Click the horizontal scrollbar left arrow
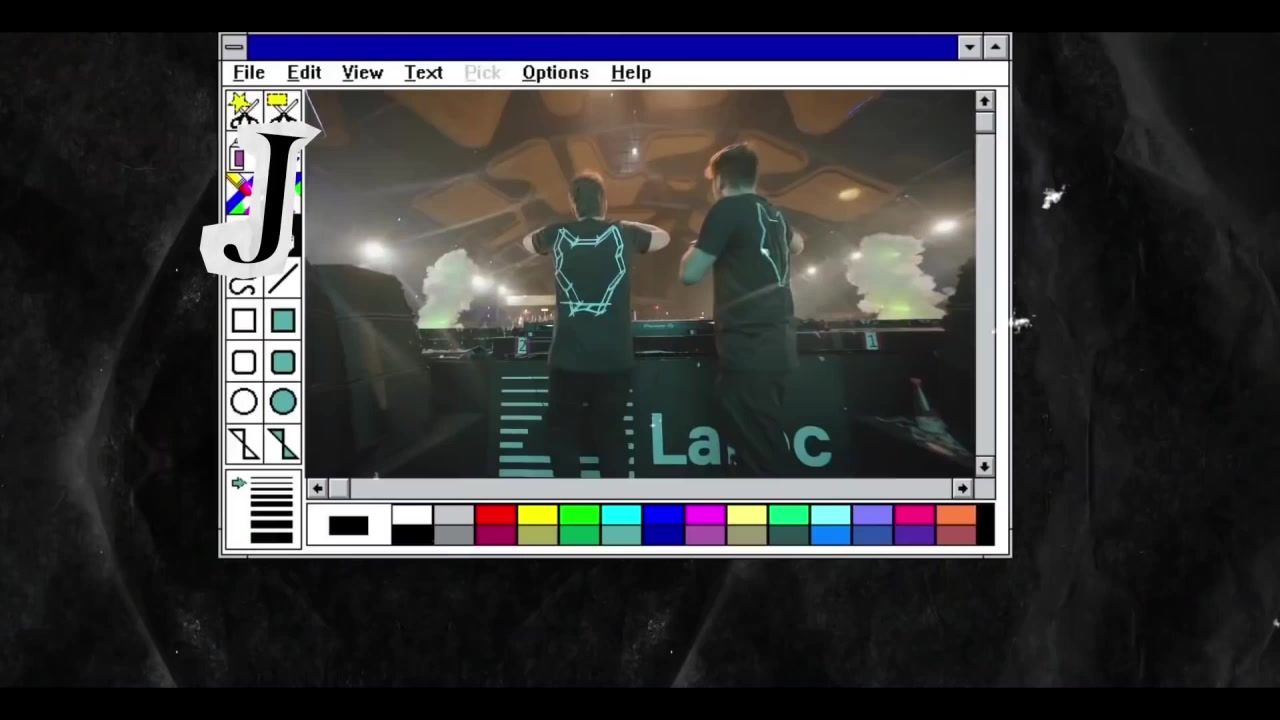 point(317,488)
